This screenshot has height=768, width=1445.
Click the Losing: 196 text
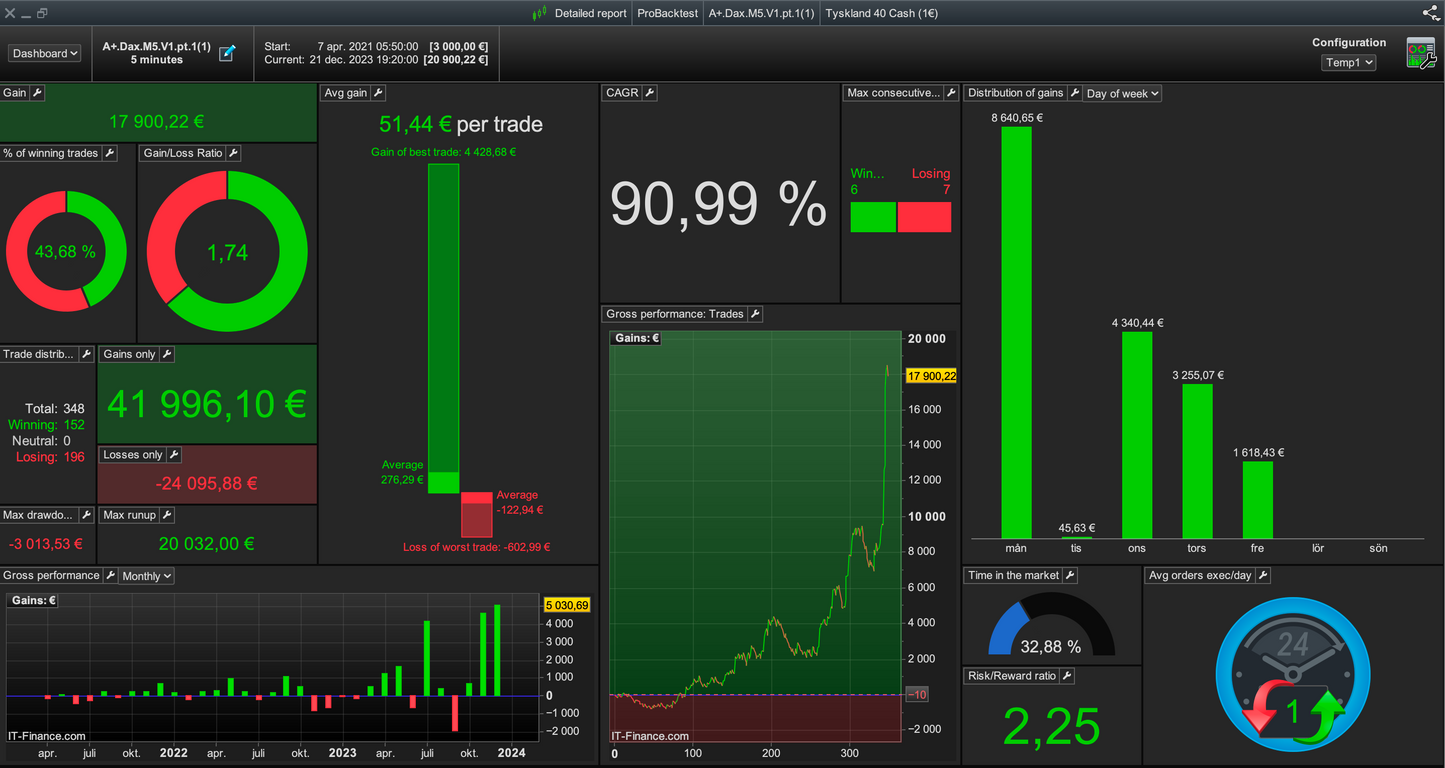point(51,457)
